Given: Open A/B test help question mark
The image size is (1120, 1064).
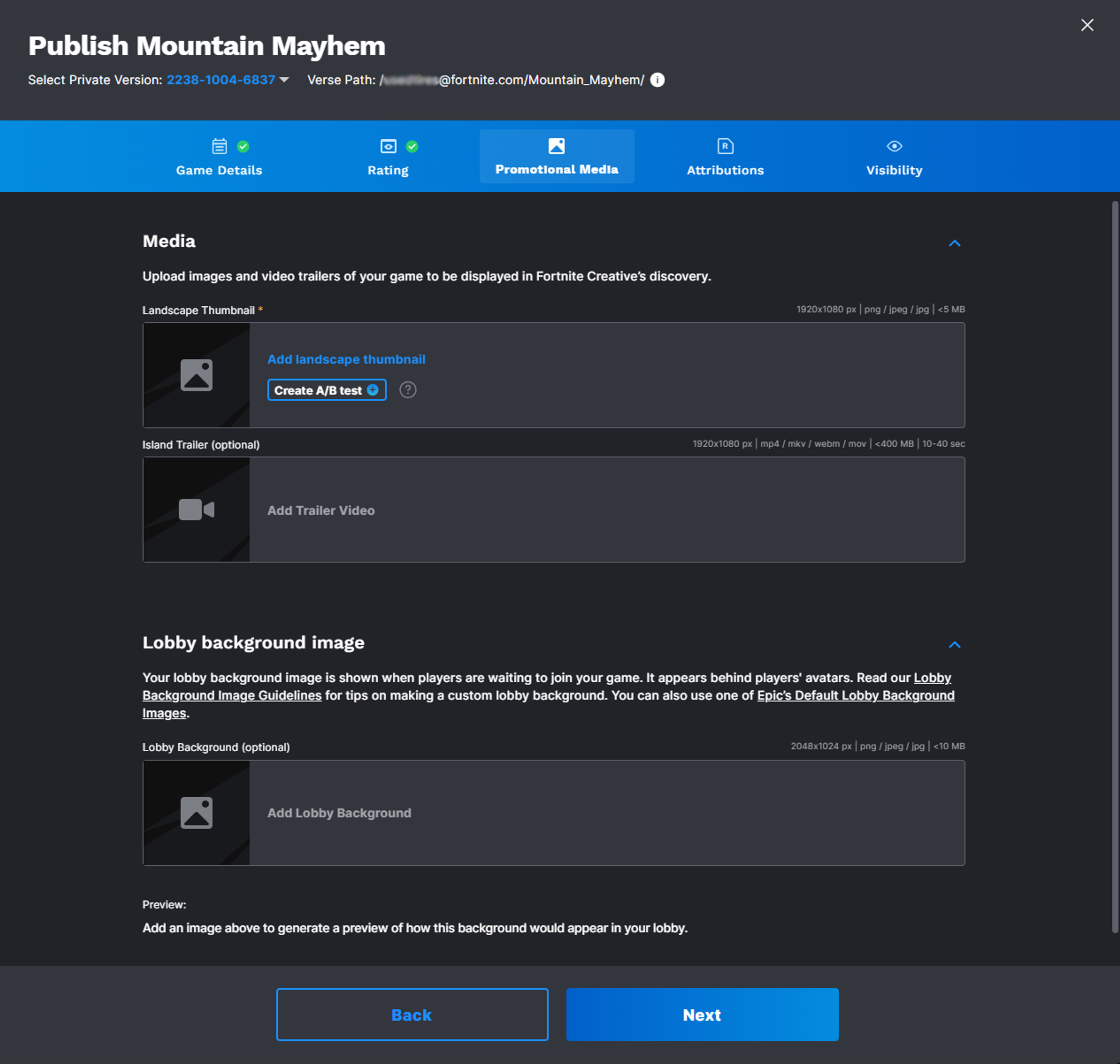Looking at the screenshot, I should point(408,390).
